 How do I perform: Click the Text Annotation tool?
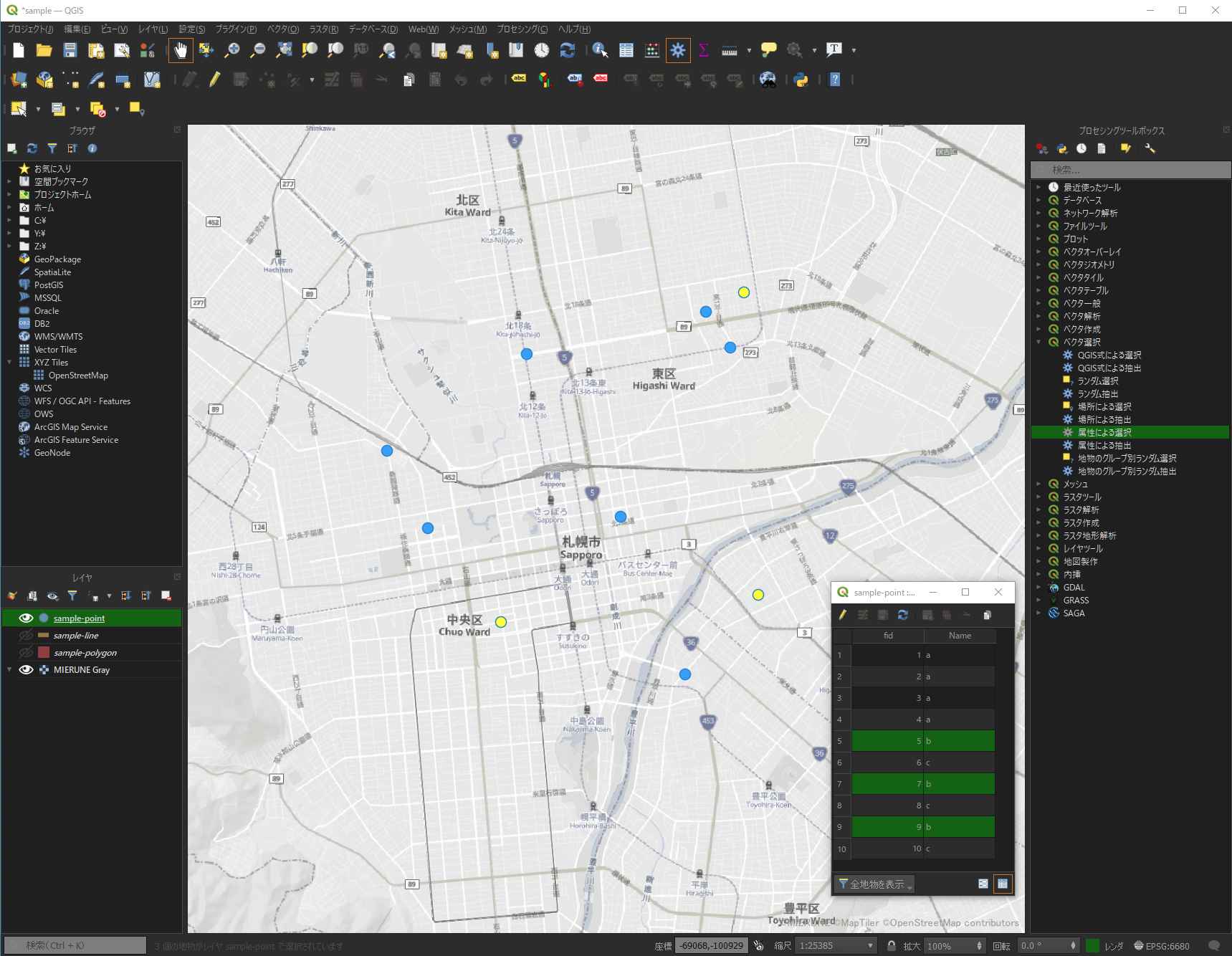pyautogui.click(x=834, y=50)
